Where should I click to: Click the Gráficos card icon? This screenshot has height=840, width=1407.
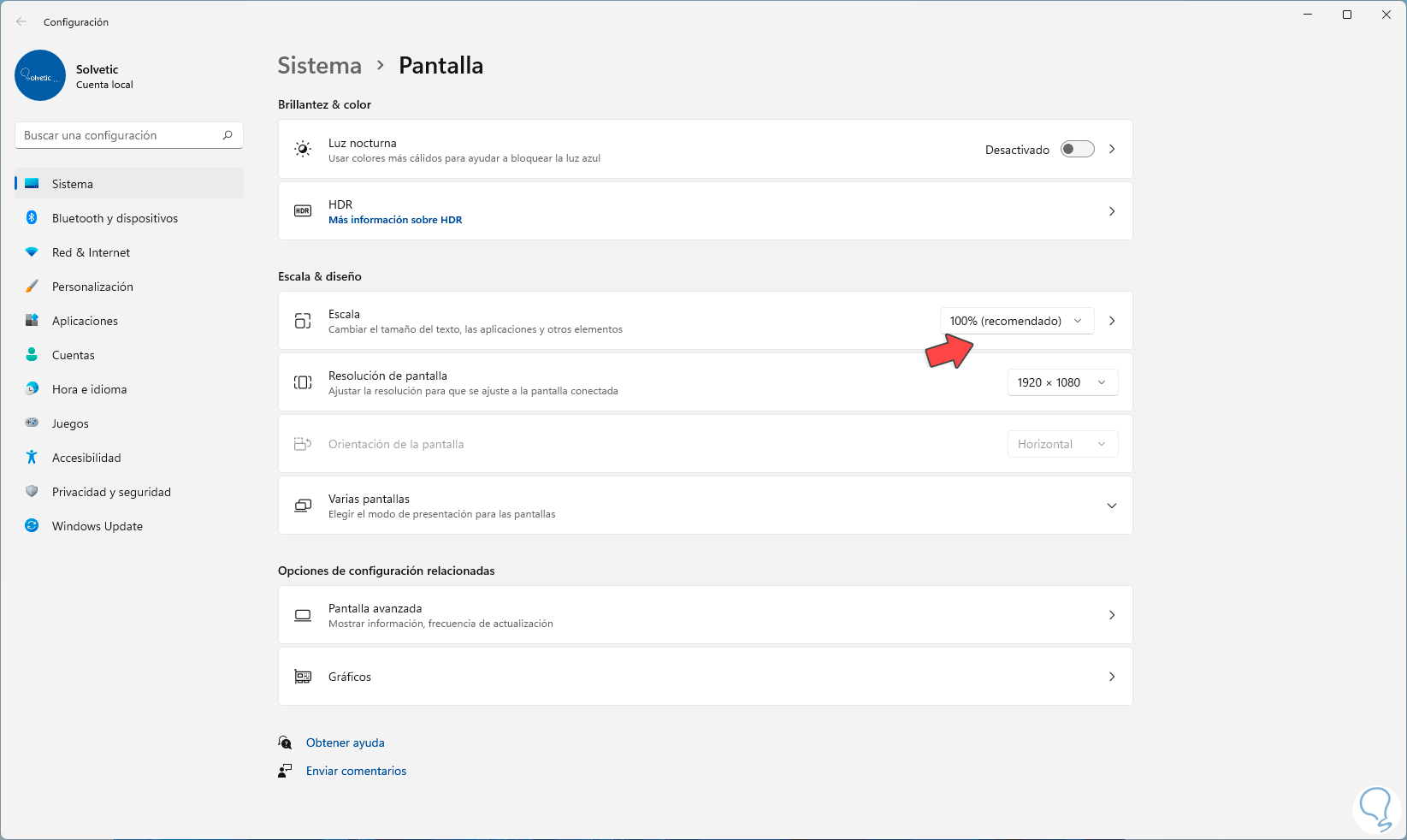coord(303,677)
